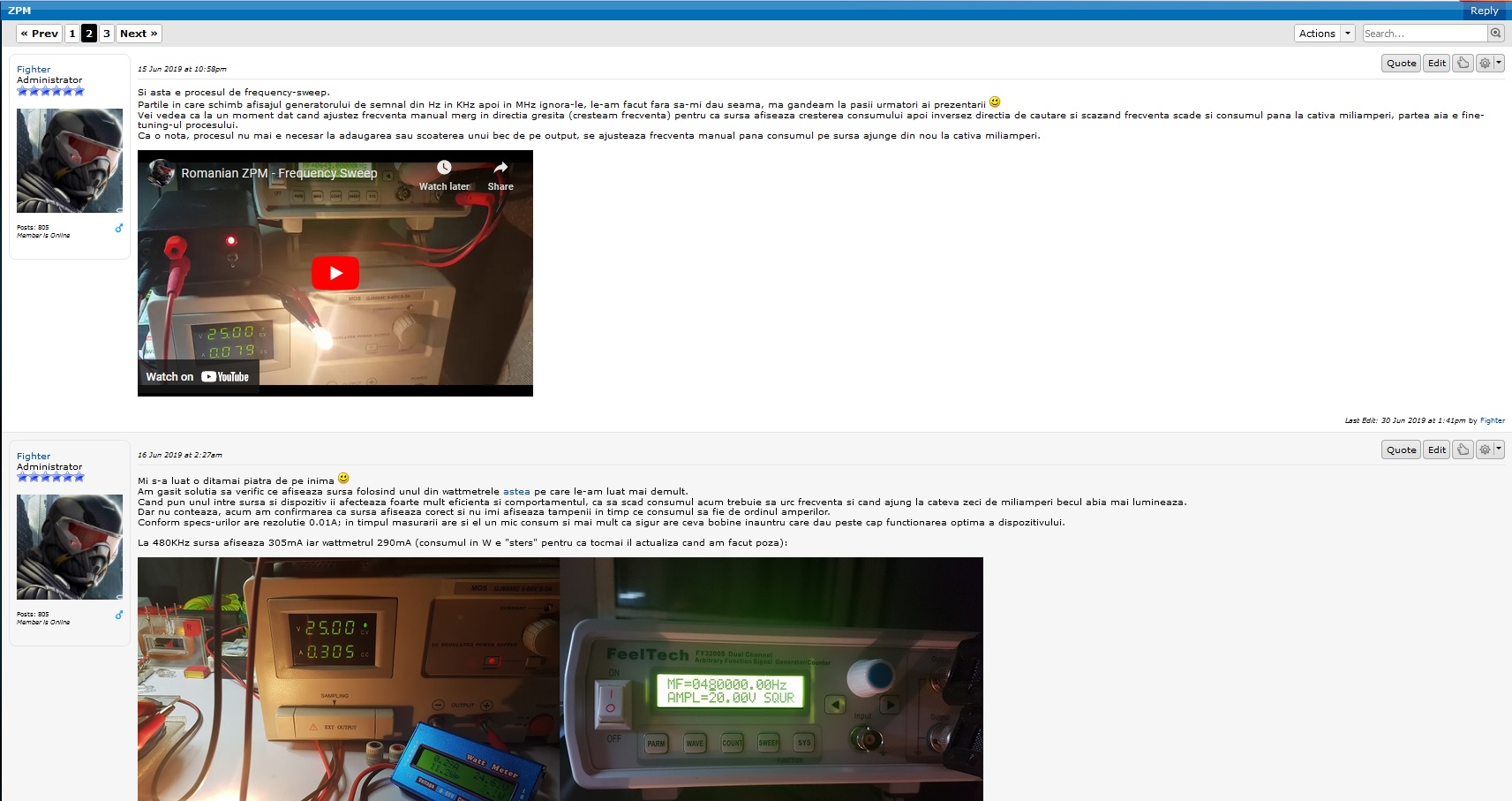This screenshot has width=1512, height=801.
Task: Click smiley emoticon in second post
Action: click(x=343, y=479)
